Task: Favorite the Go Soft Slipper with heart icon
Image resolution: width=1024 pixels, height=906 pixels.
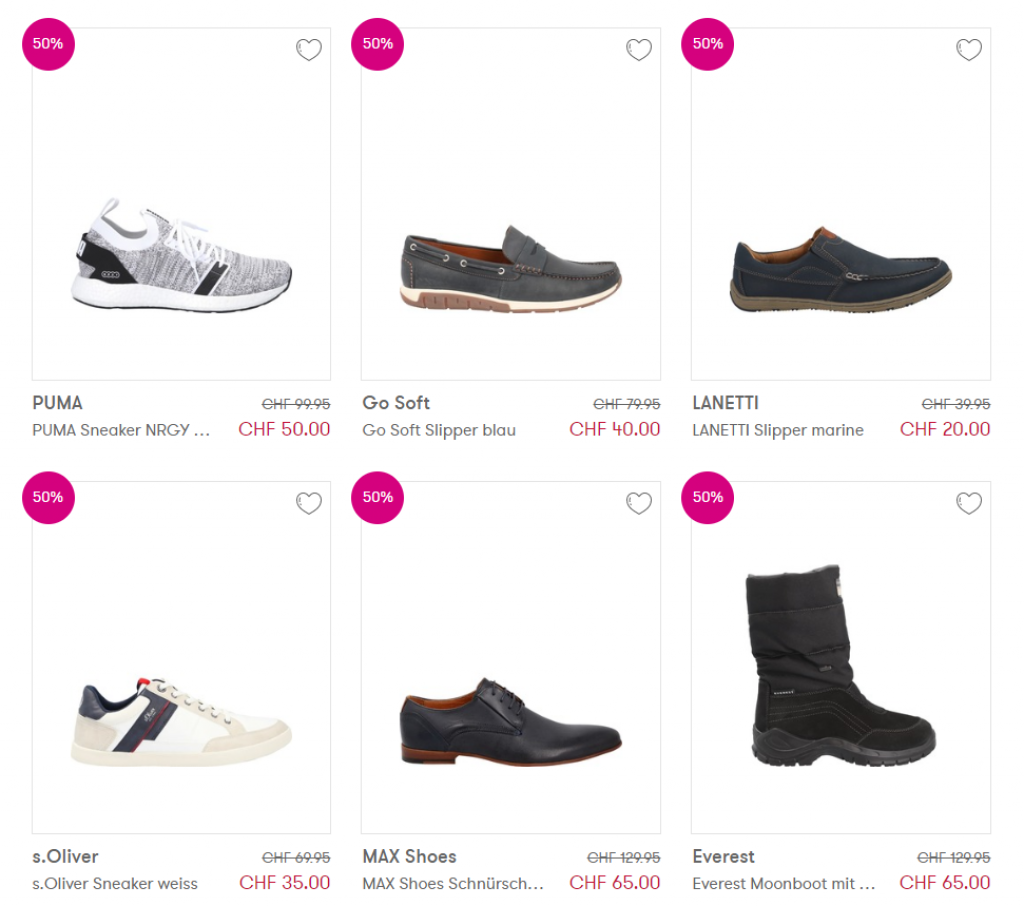Action: tap(639, 50)
